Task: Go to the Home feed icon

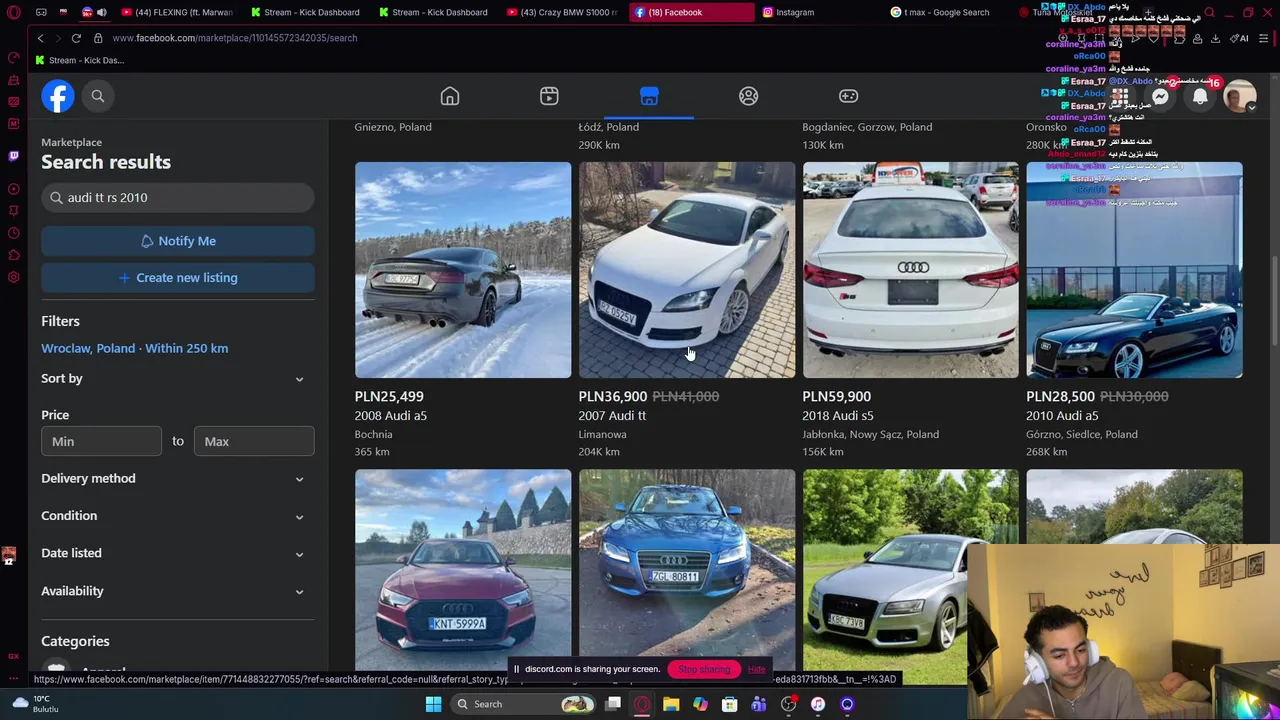Action: pos(450,96)
